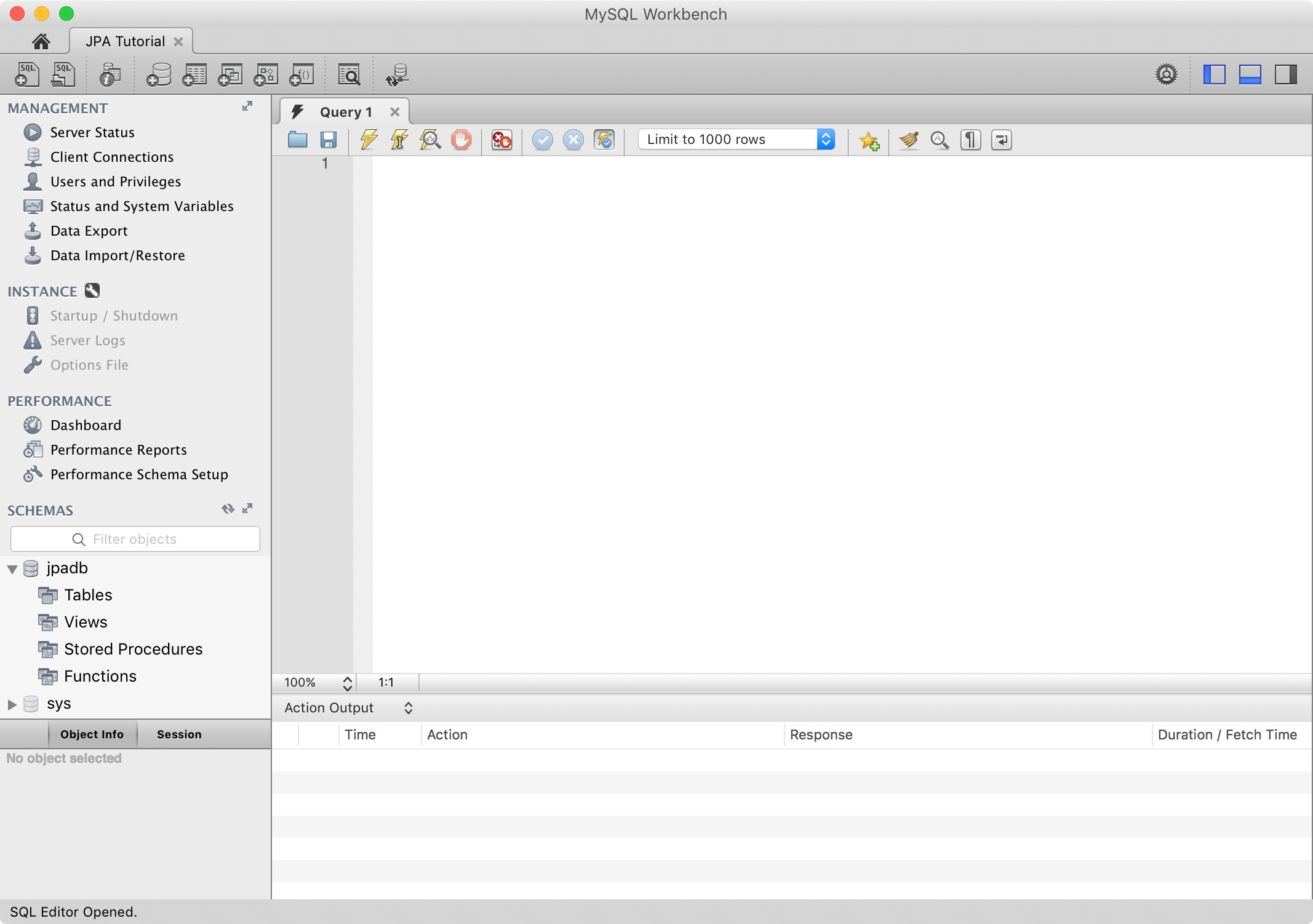Image resolution: width=1313 pixels, height=924 pixels.
Task: Expand the sys schema
Action: tap(12, 704)
